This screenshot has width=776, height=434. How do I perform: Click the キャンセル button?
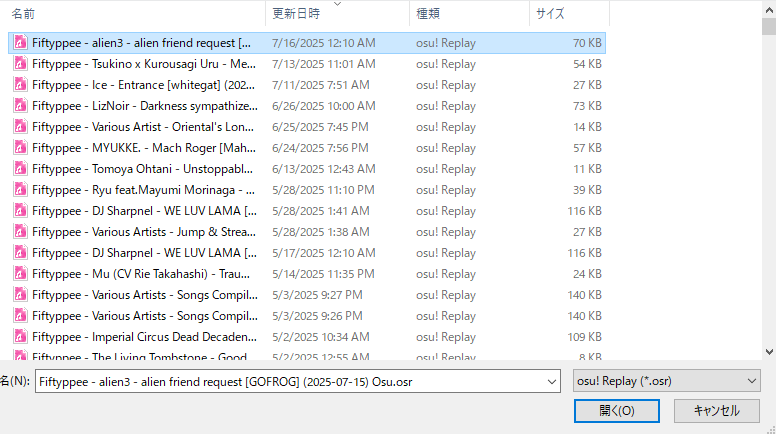pos(717,411)
